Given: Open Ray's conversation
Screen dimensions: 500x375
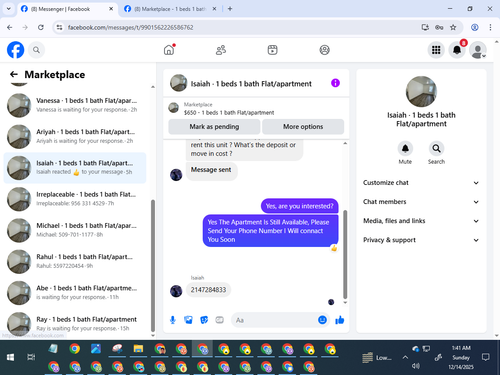Looking at the screenshot, I should (x=75, y=324).
